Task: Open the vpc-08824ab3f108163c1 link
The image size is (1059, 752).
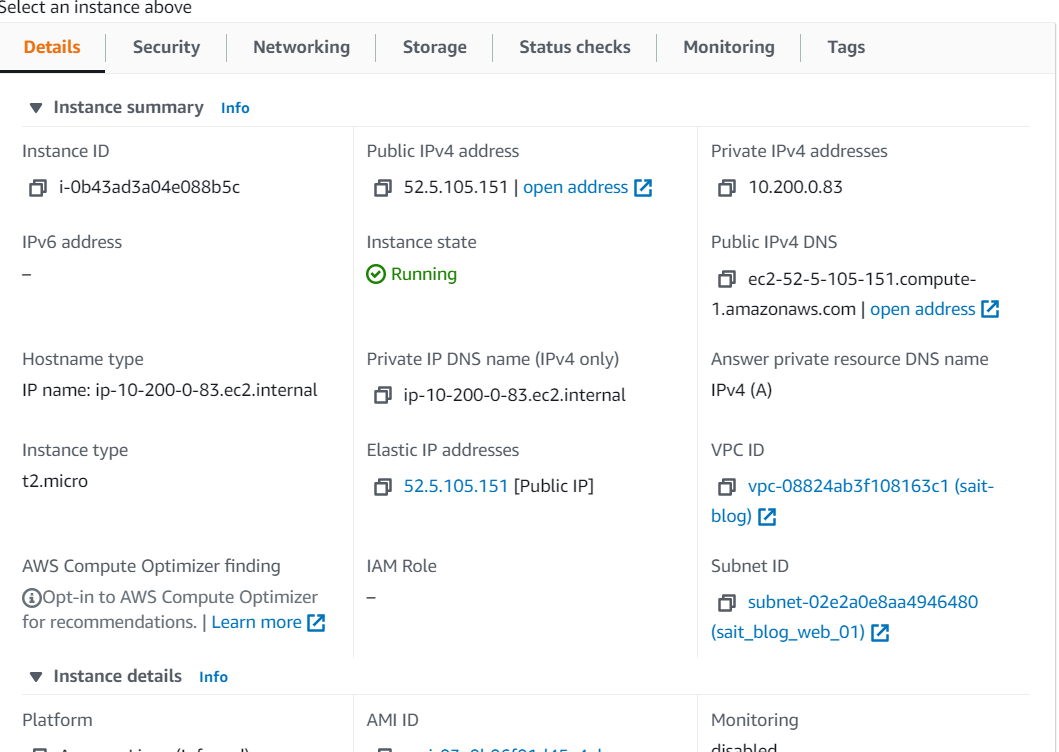Action: [x=852, y=501]
